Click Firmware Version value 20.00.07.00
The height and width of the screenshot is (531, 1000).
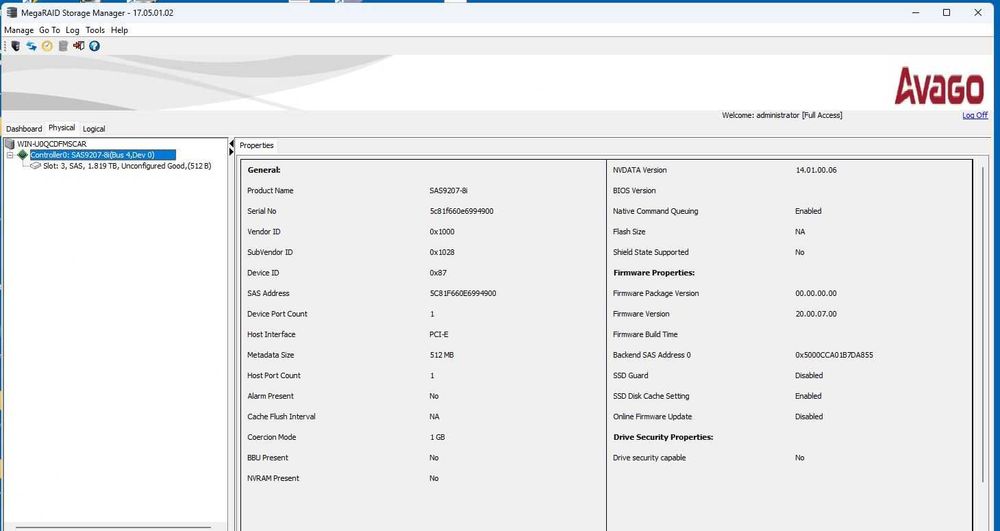pyautogui.click(x=816, y=314)
